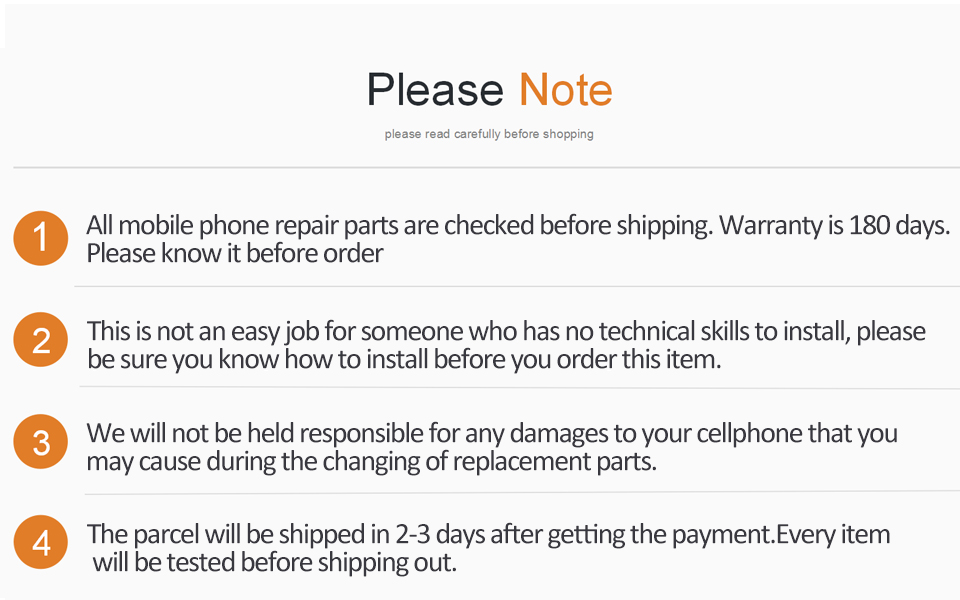Click the "Please know it before order" line
The image size is (960, 600).
coord(235,254)
